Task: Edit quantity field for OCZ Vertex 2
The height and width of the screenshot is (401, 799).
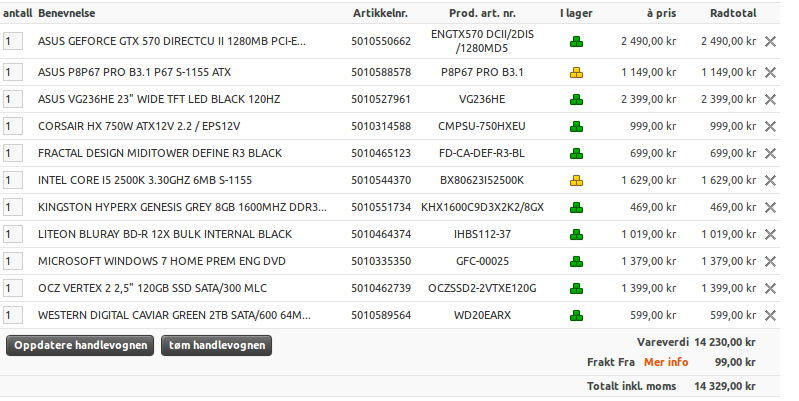Action: (13, 288)
